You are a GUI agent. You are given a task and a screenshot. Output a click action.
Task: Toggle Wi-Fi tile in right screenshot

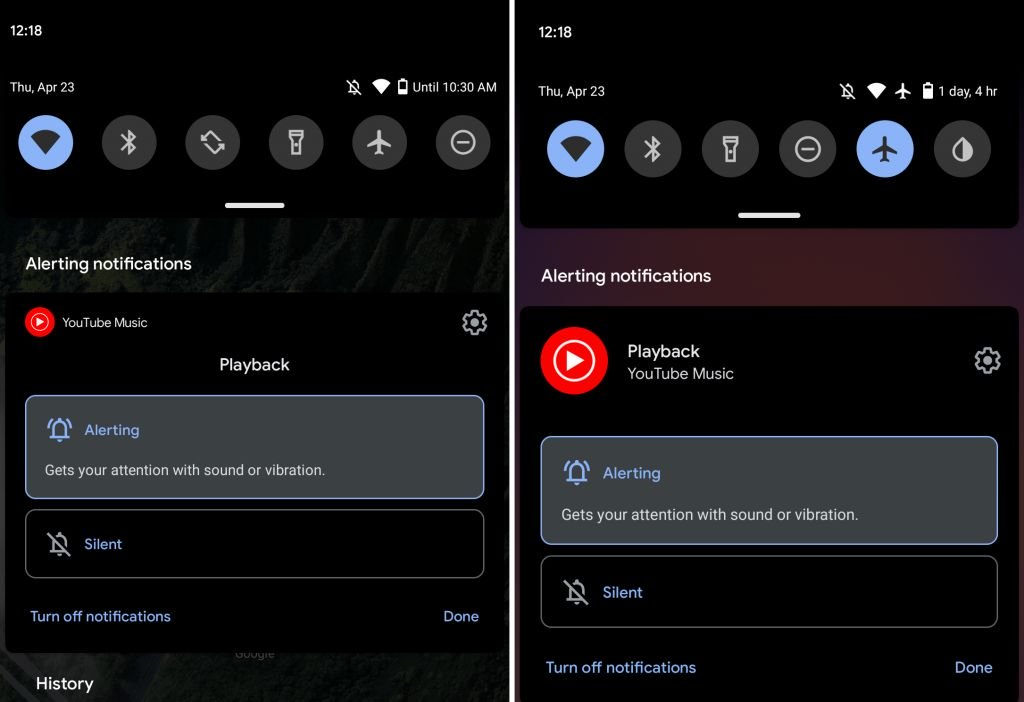pyautogui.click(x=575, y=149)
